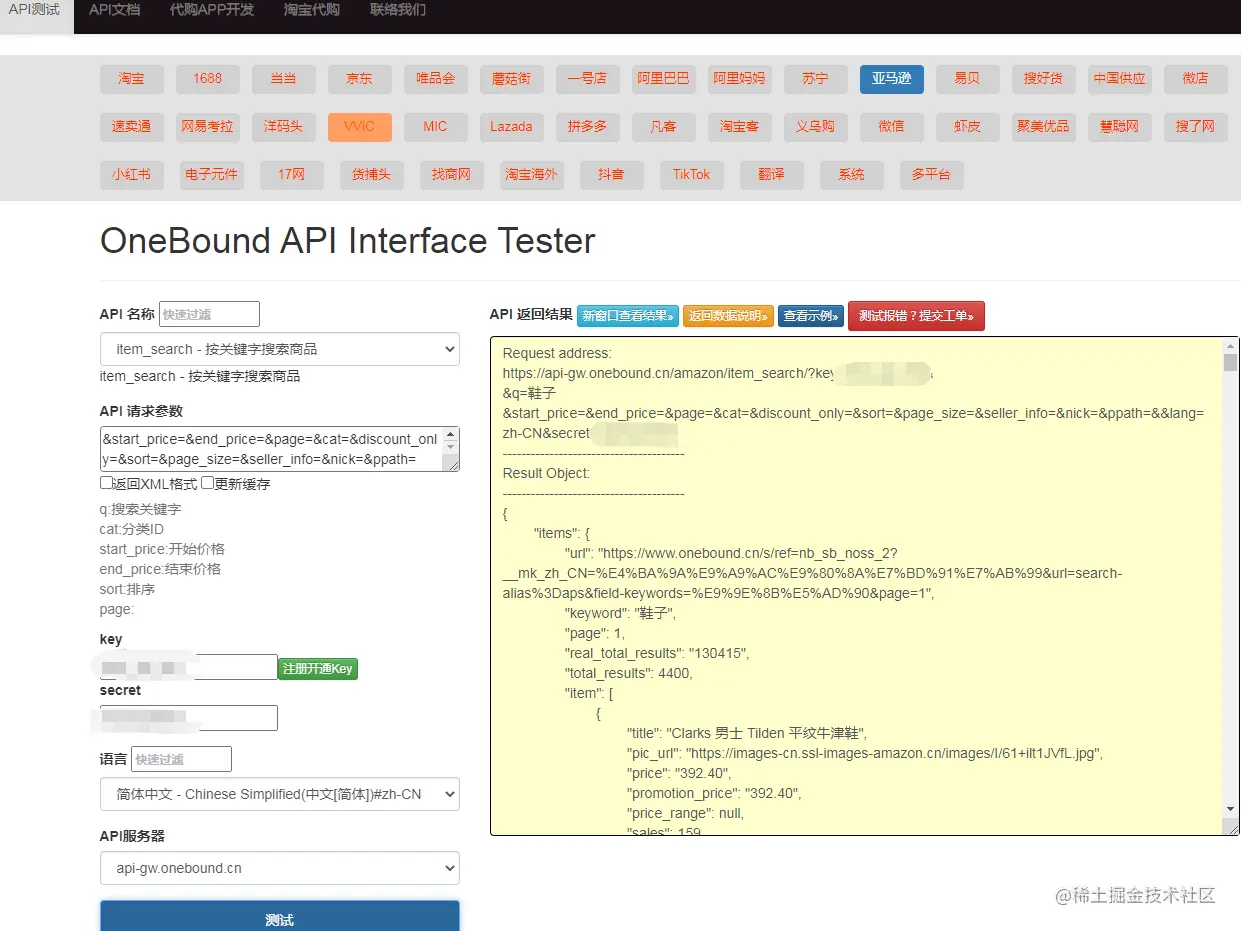This screenshot has height=931, width=1241.
Task: Select the 淘宝客 platform button
Action: pos(740,127)
